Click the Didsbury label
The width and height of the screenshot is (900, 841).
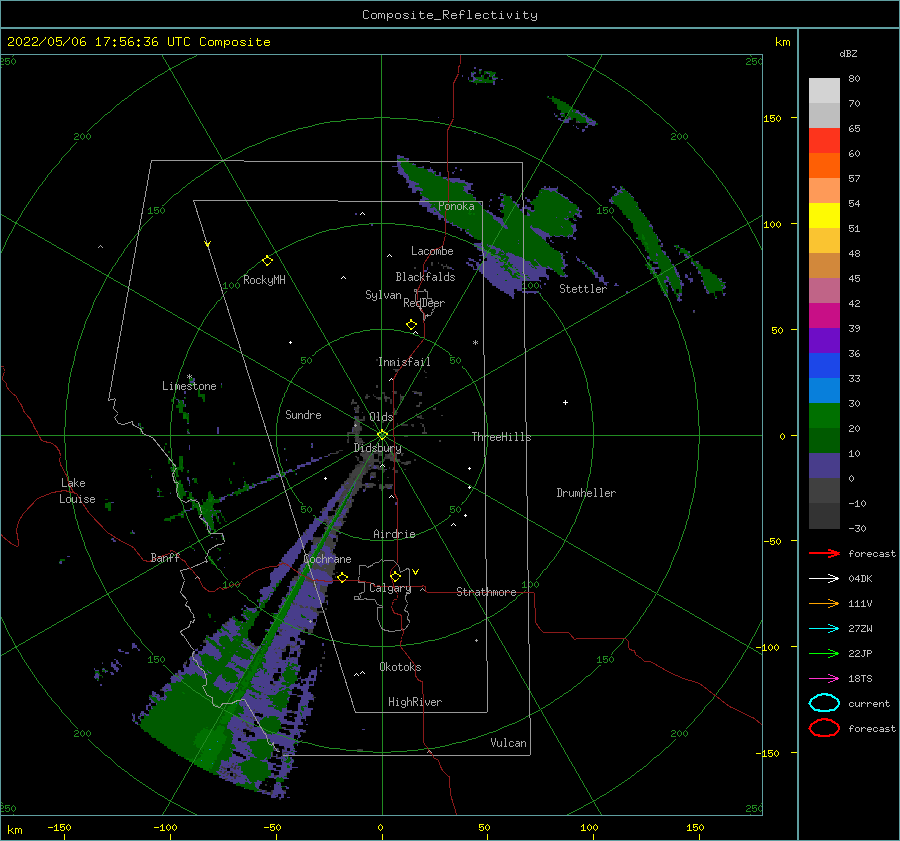click(378, 448)
